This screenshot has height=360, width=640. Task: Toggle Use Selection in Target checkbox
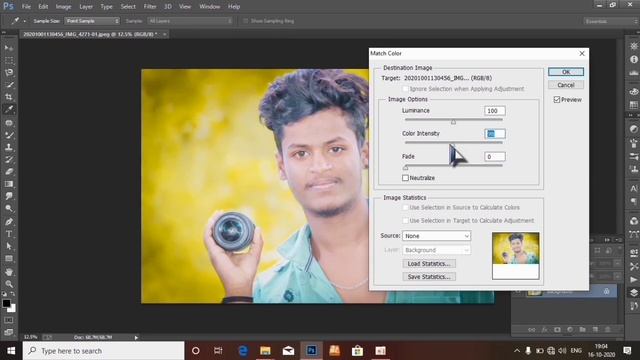point(405,220)
